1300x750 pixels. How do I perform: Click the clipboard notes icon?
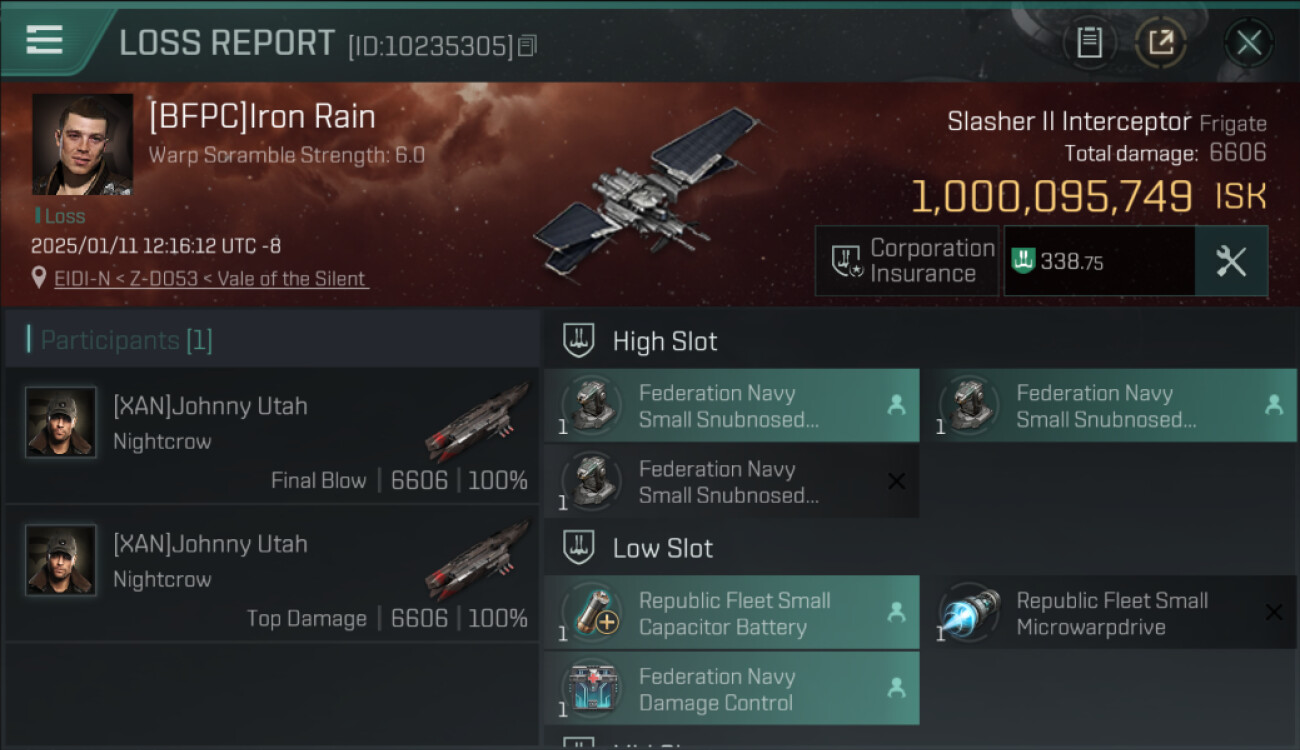click(1089, 42)
